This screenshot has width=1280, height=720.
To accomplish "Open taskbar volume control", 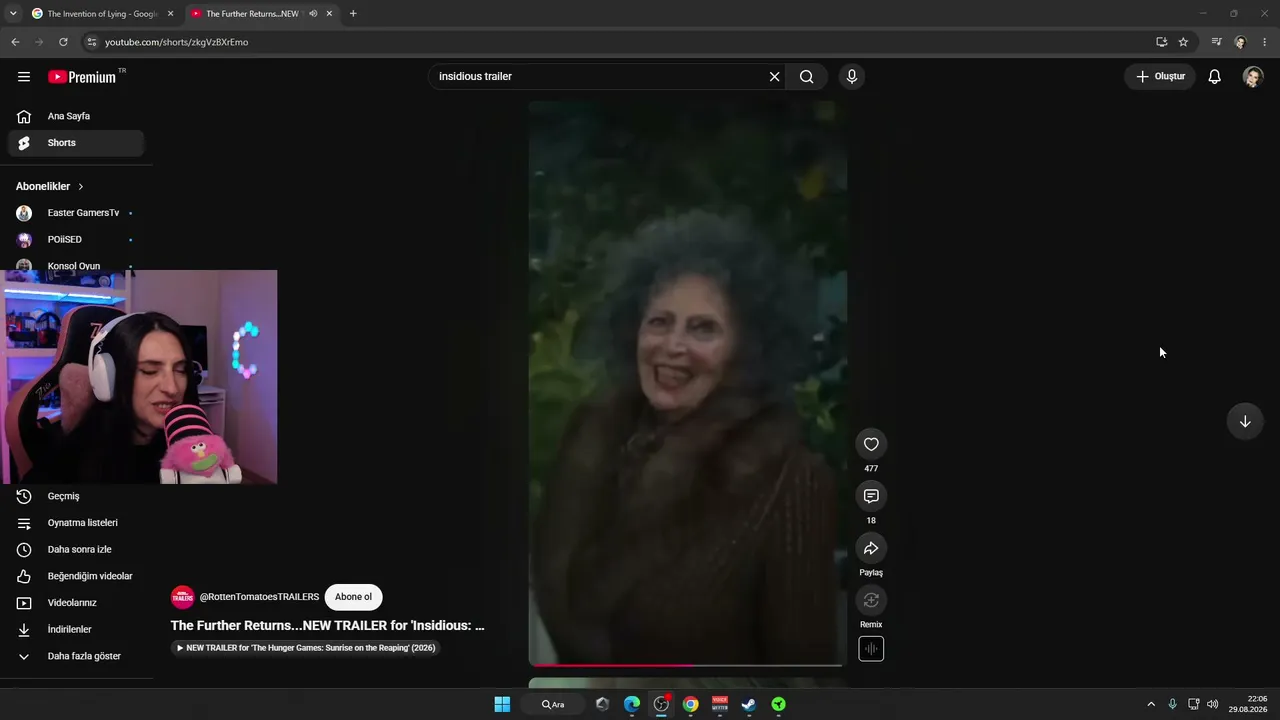I will tap(1212, 704).
